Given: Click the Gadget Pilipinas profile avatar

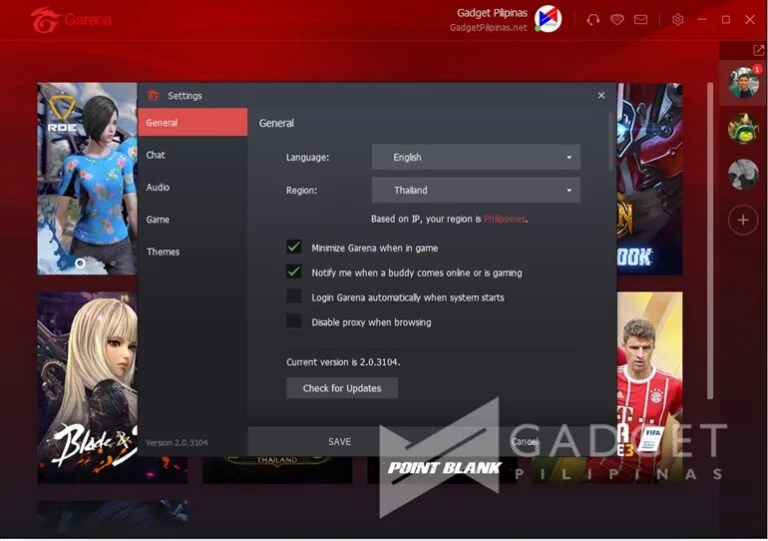Looking at the screenshot, I should tap(548, 19).
